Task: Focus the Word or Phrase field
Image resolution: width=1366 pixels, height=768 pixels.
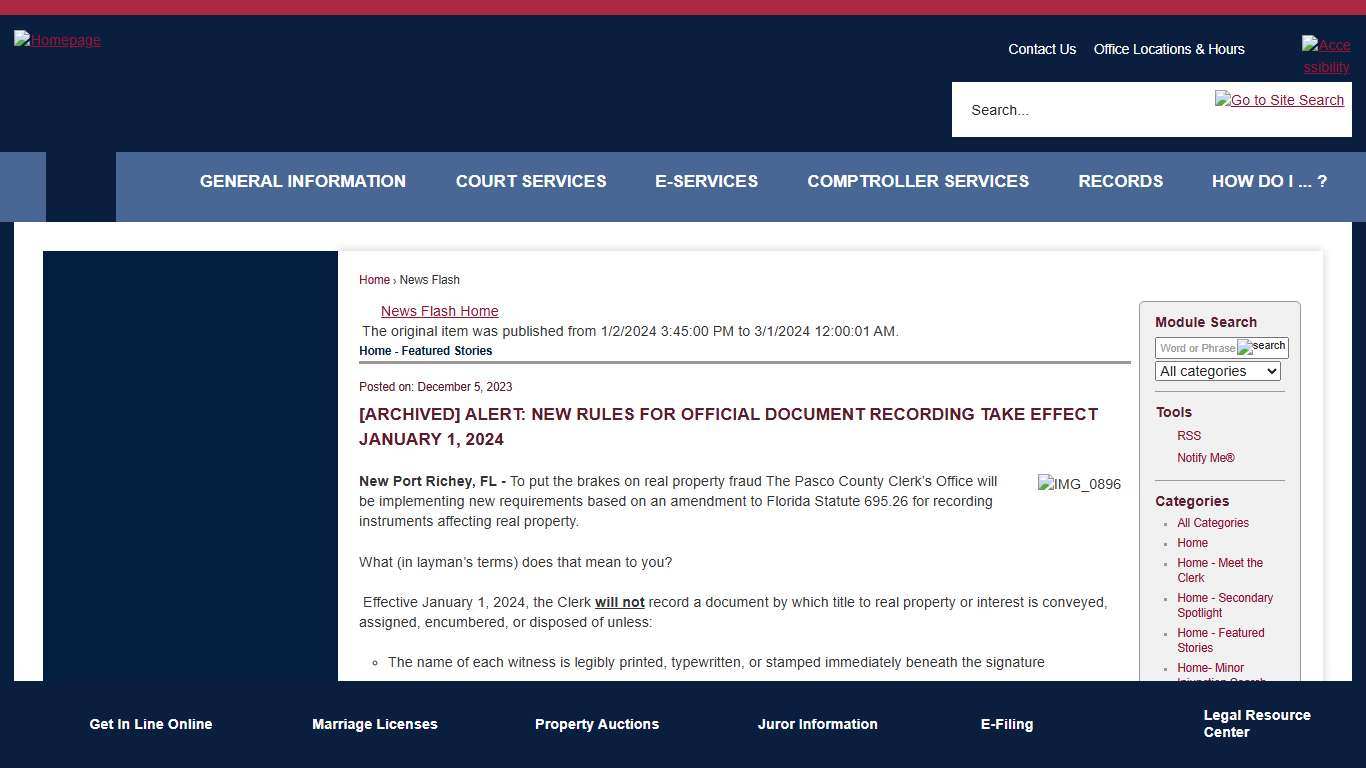Action: (x=1197, y=348)
